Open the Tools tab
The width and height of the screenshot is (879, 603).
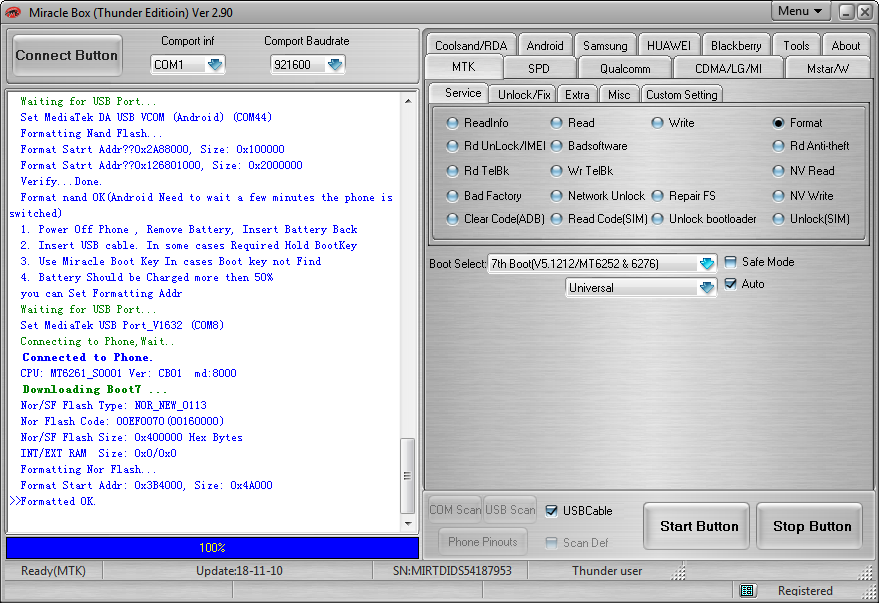click(796, 45)
